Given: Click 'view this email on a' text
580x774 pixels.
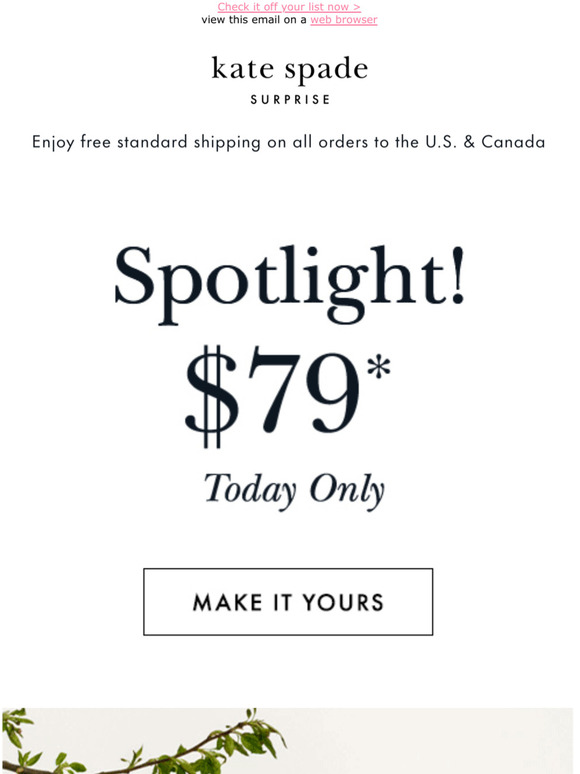Looking at the screenshot, I should click(254, 20).
